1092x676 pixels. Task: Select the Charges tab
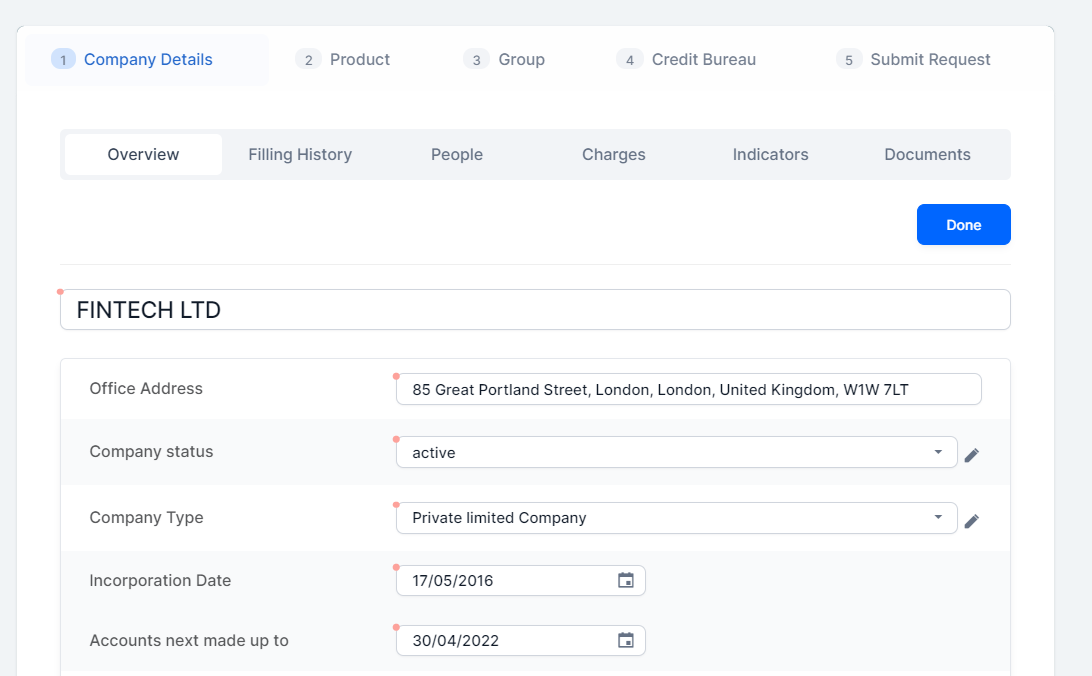613,154
